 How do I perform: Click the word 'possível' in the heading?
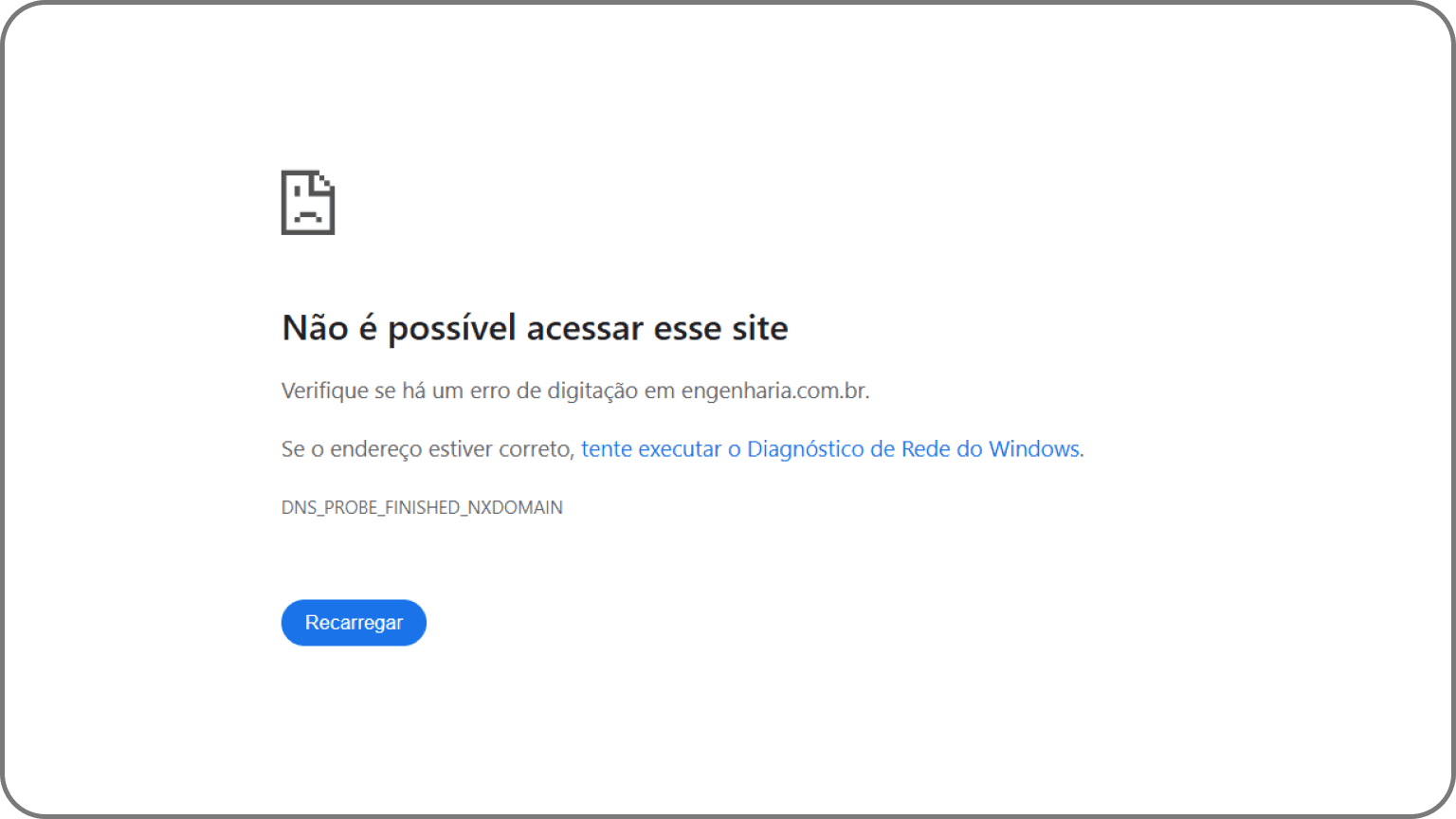coord(452,330)
